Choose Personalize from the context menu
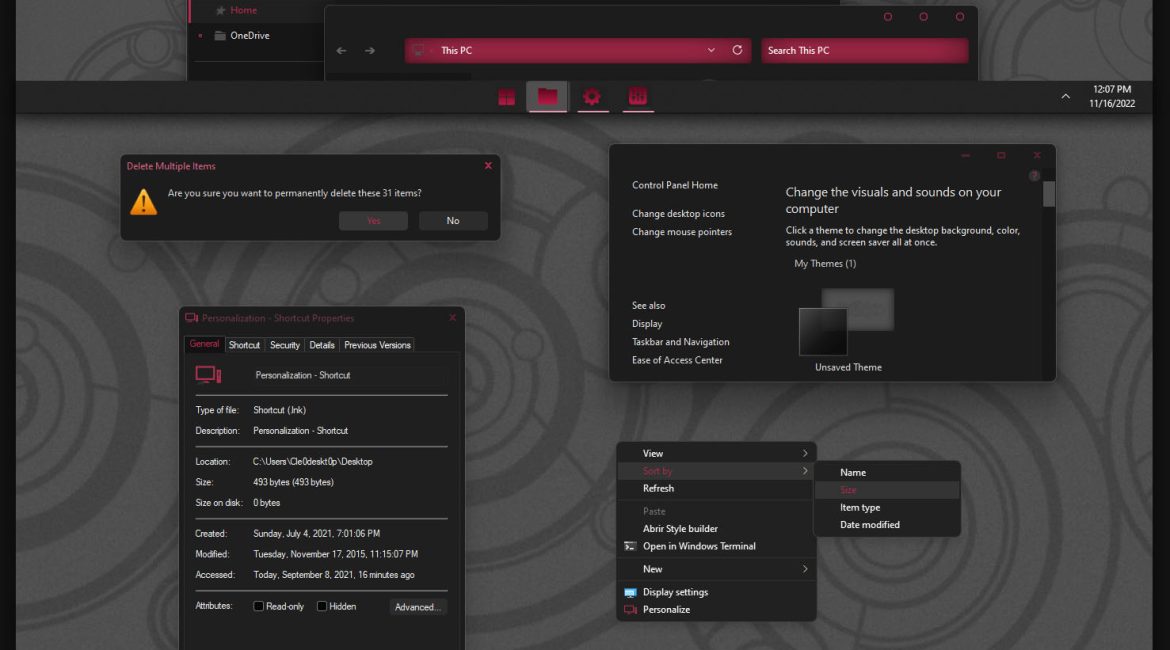1170x650 pixels. pos(666,609)
